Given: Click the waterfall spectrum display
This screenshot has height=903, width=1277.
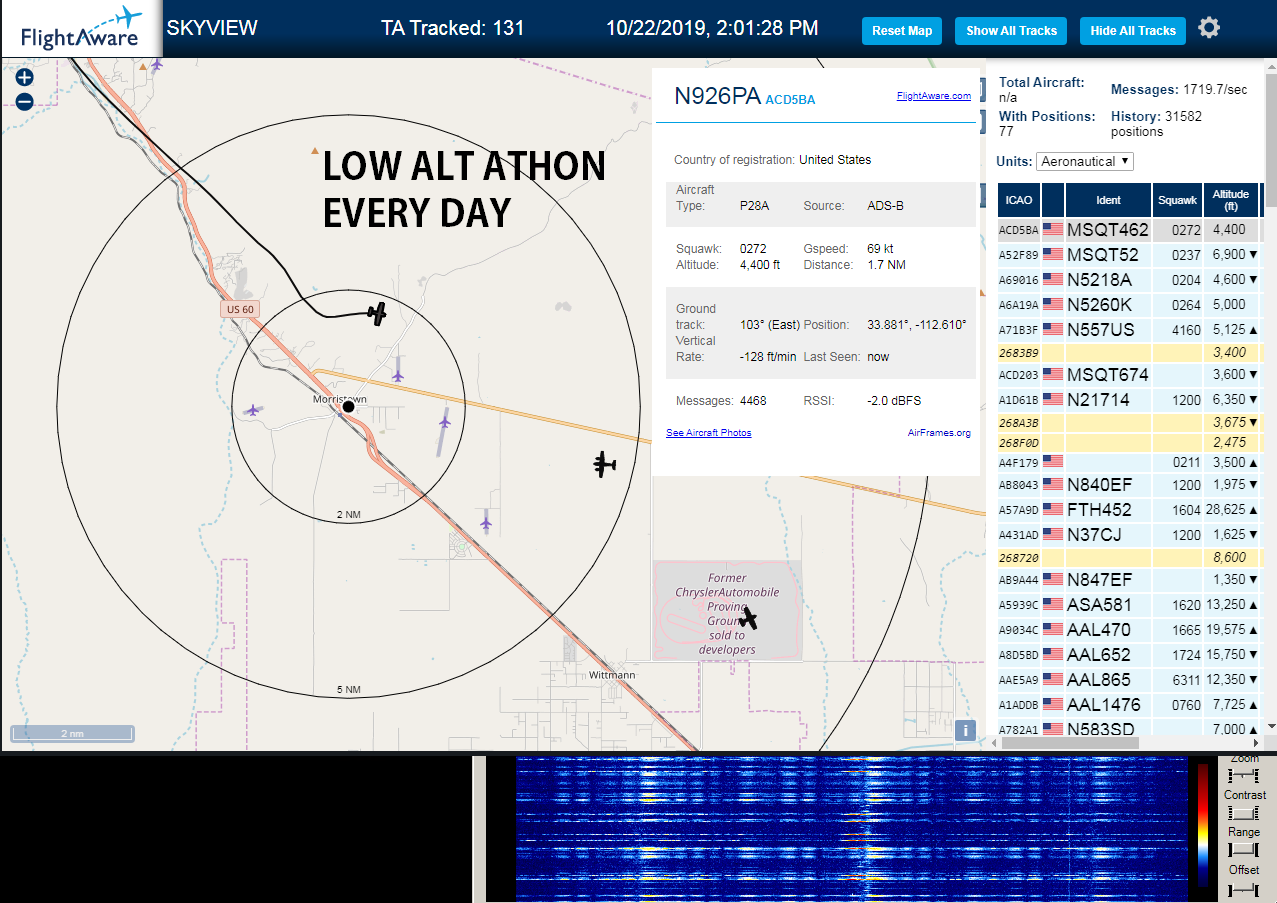Looking at the screenshot, I should [850, 829].
